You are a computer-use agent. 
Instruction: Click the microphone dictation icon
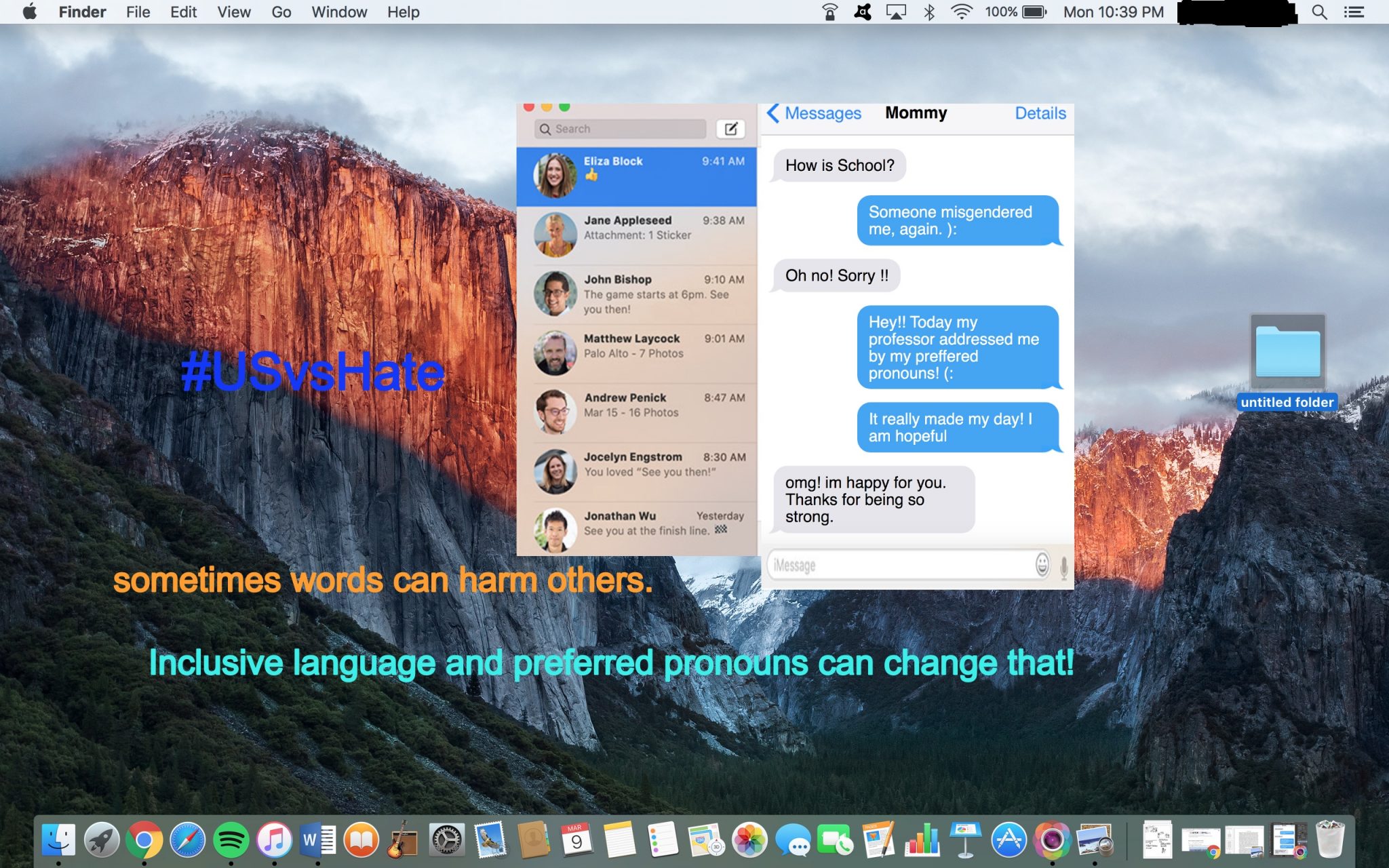[1063, 567]
